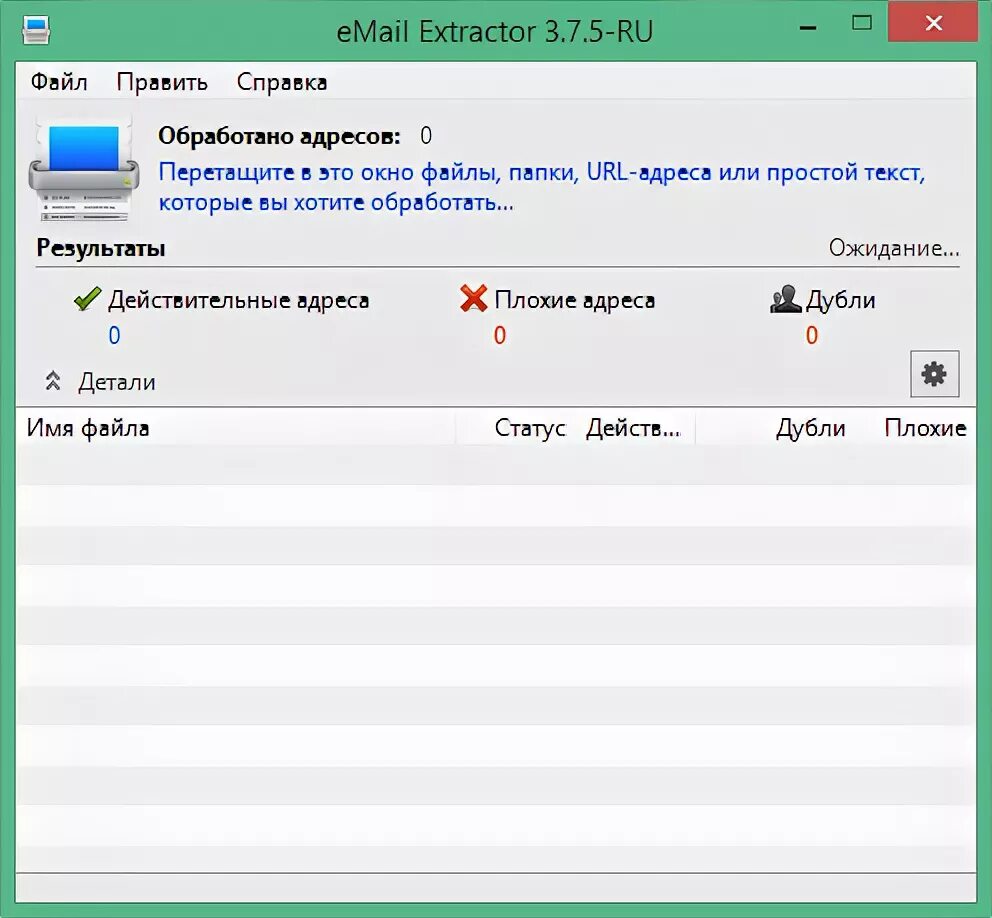Open the Справка menu
This screenshot has height=918, width=992.
click(282, 82)
